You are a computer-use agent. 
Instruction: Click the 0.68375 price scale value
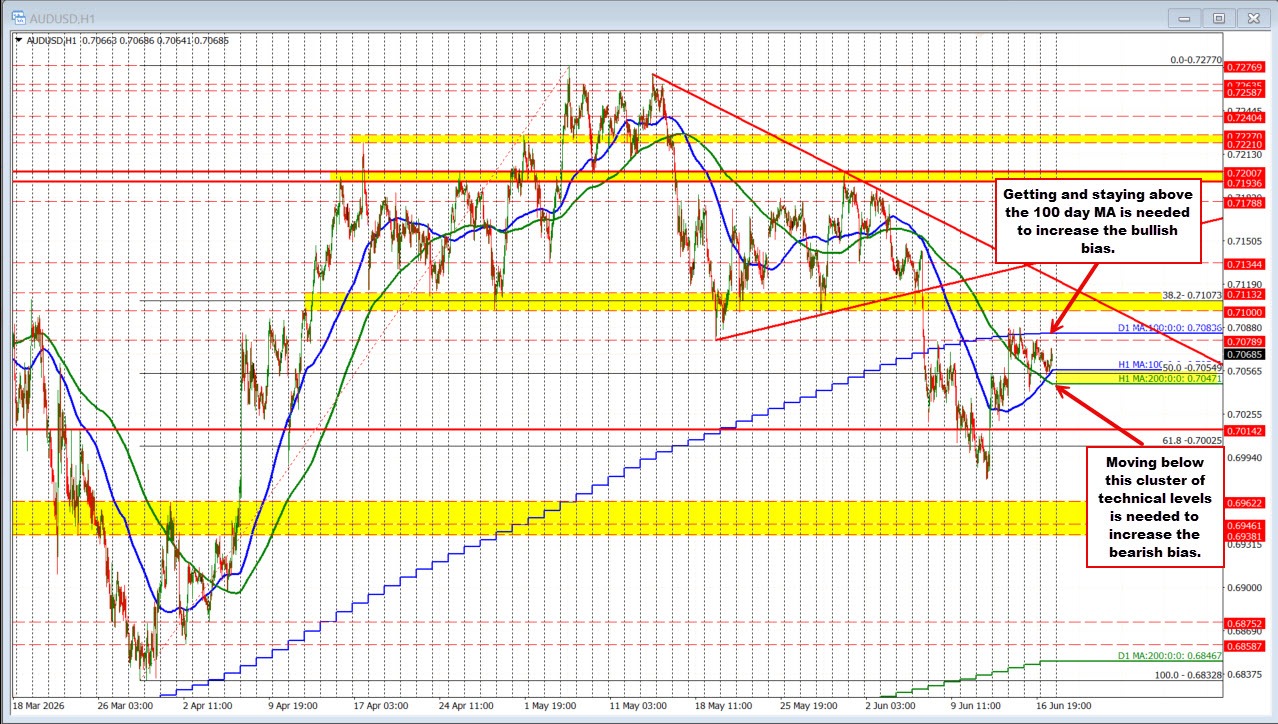coord(1244,675)
